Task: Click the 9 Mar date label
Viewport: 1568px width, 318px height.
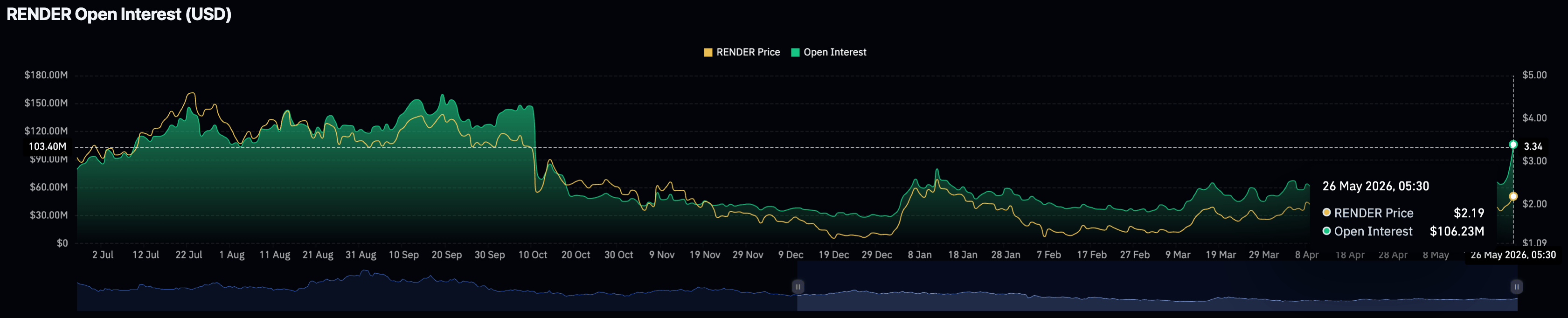Action: click(1178, 255)
